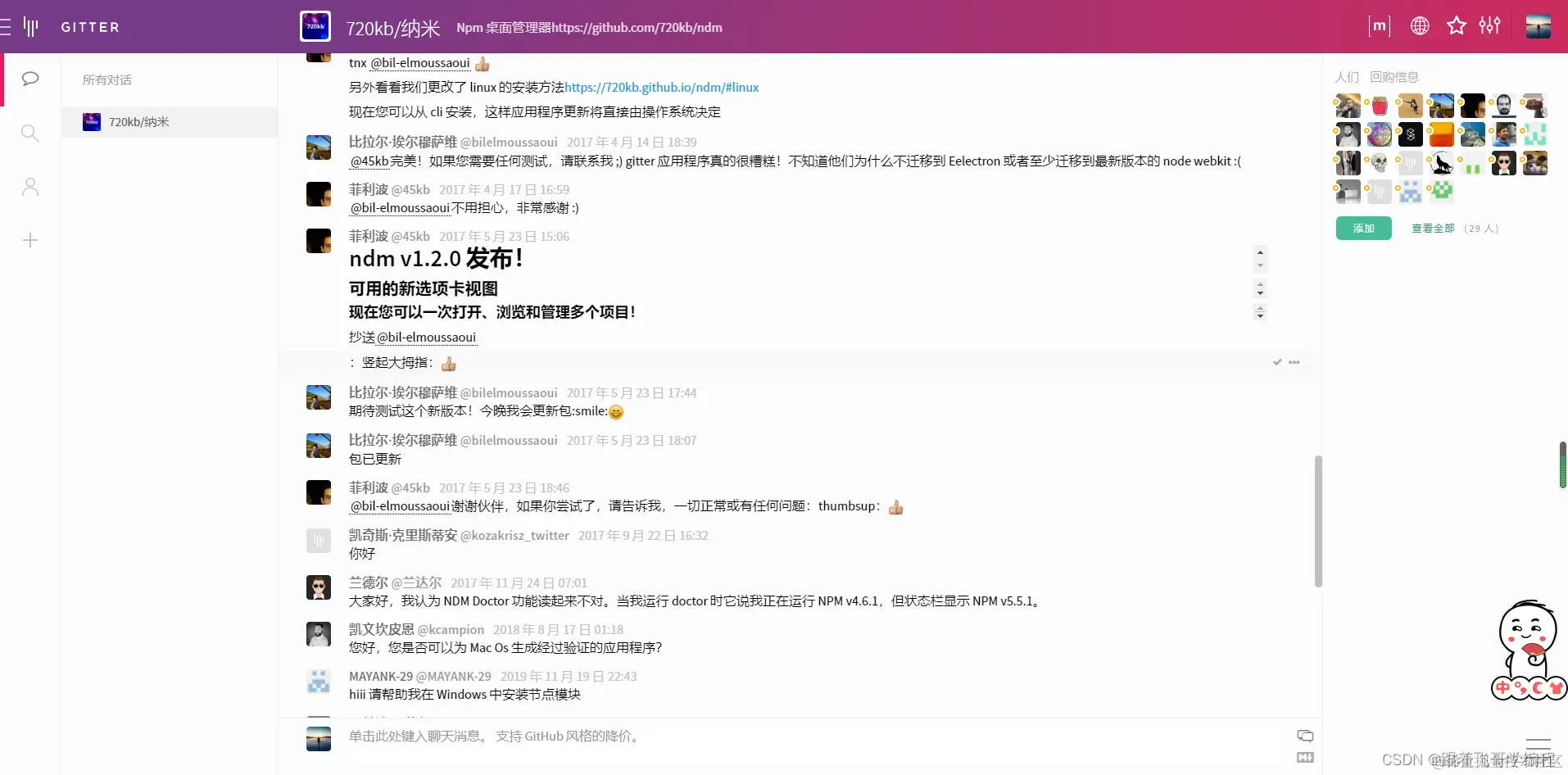This screenshot has width=1568, height=775.
Task: Open the three-dots menu on thumbs-up message
Action: click(1294, 362)
